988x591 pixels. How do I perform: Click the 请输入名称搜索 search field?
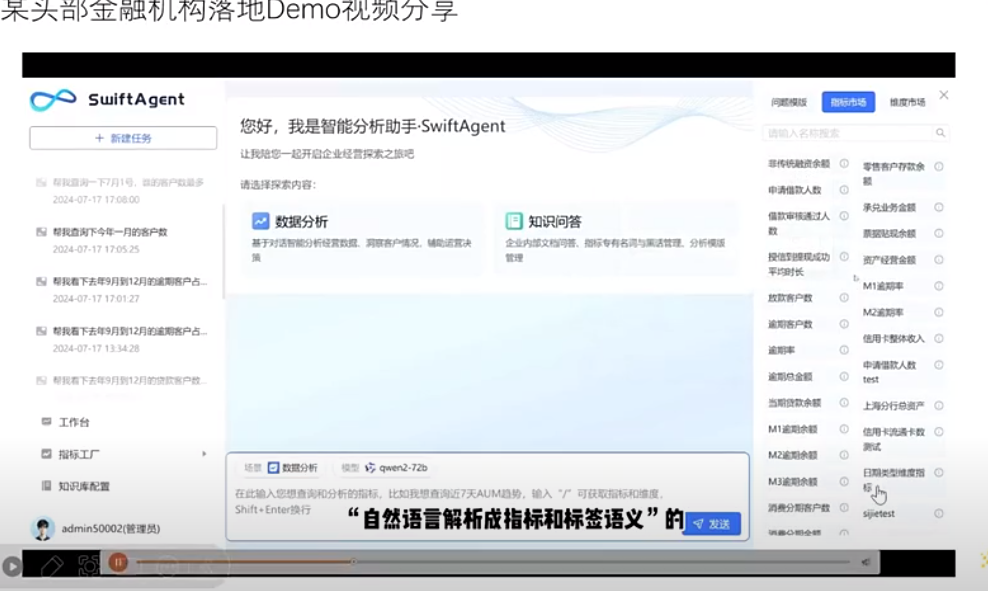(854, 133)
